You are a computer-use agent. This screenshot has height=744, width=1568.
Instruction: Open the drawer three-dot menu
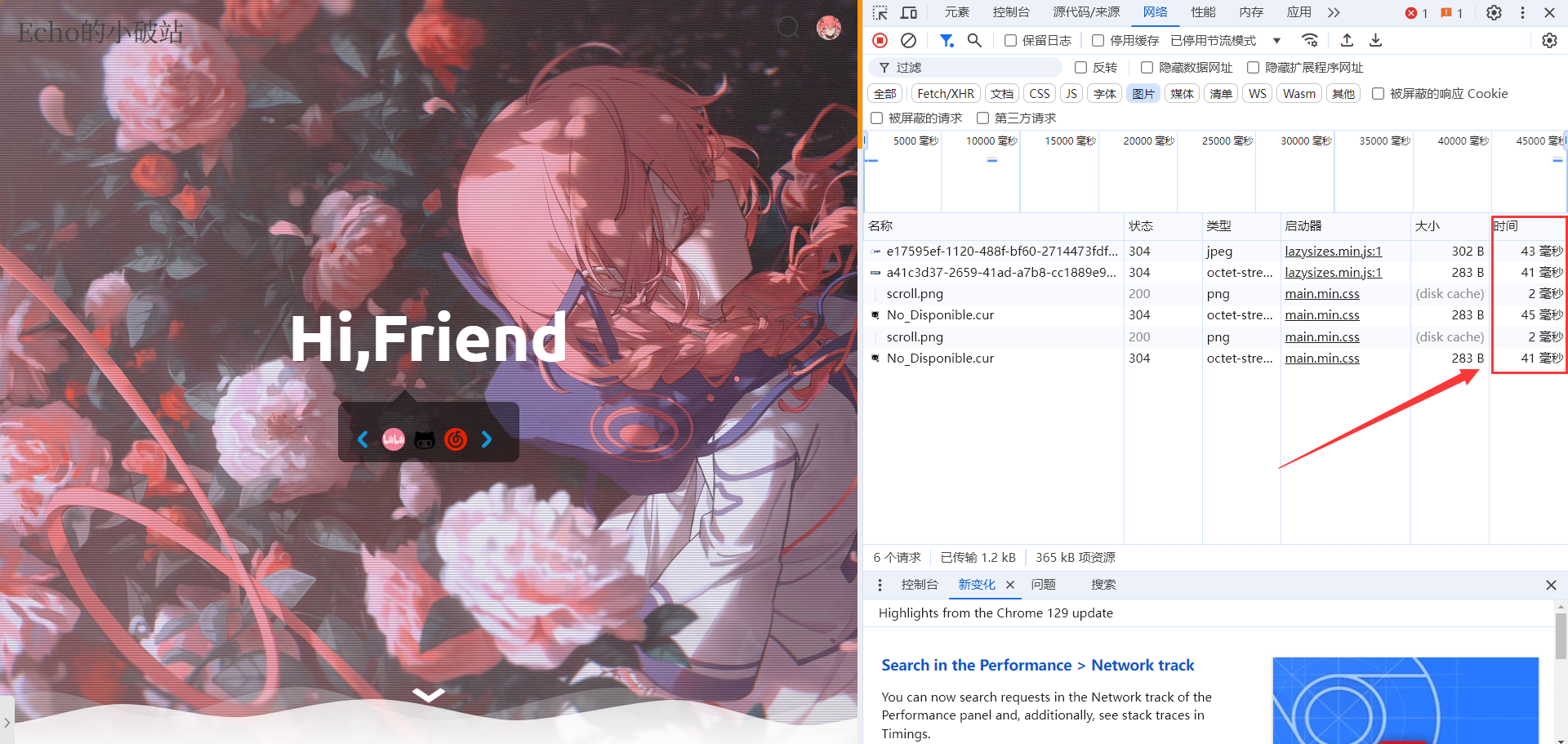click(x=880, y=585)
